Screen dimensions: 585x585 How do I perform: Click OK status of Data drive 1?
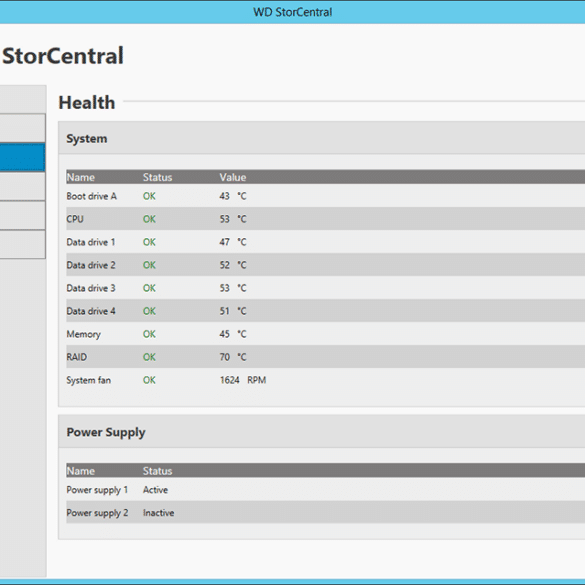(149, 242)
